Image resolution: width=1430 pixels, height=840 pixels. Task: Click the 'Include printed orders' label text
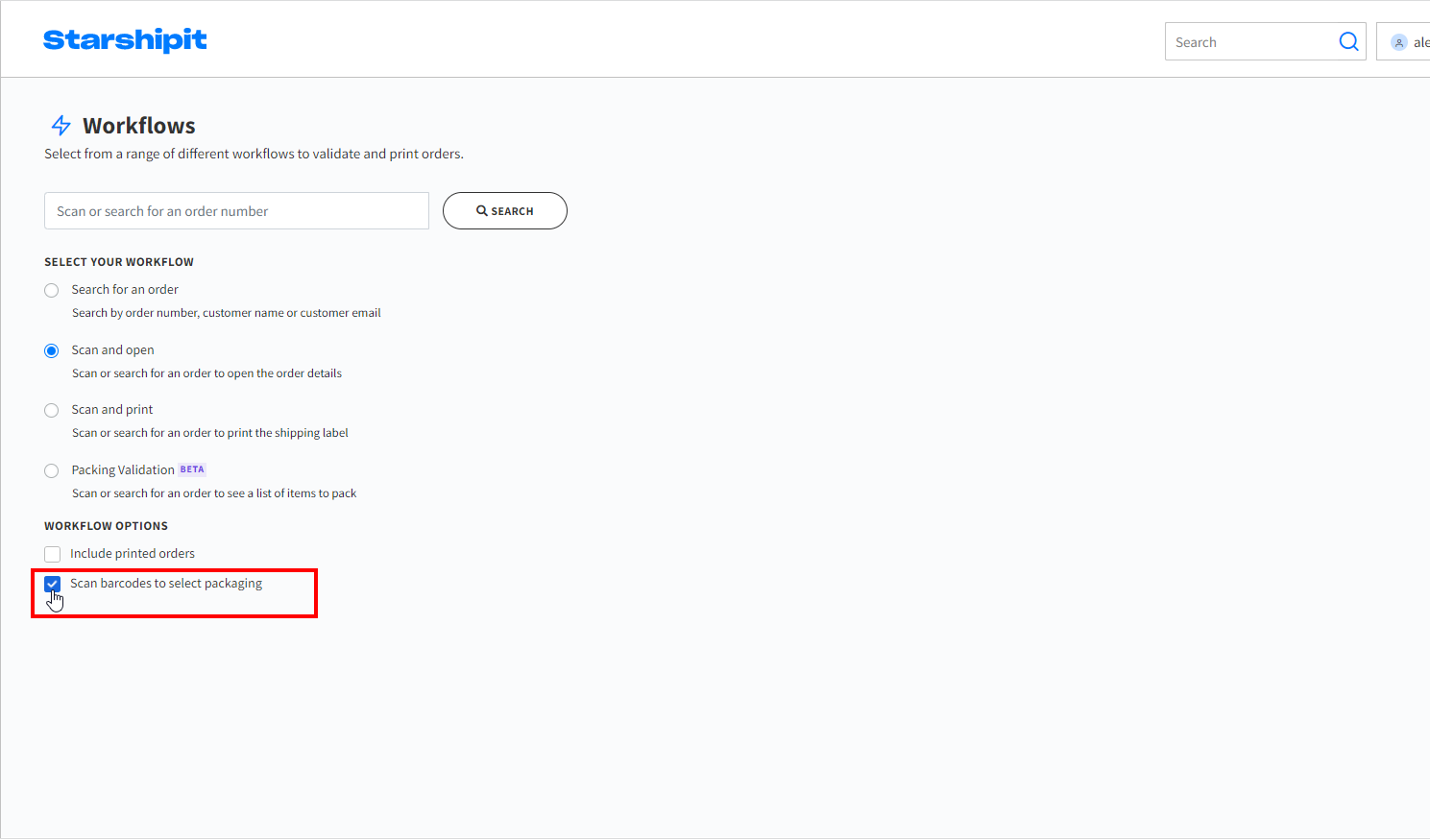click(x=133, y=554)
